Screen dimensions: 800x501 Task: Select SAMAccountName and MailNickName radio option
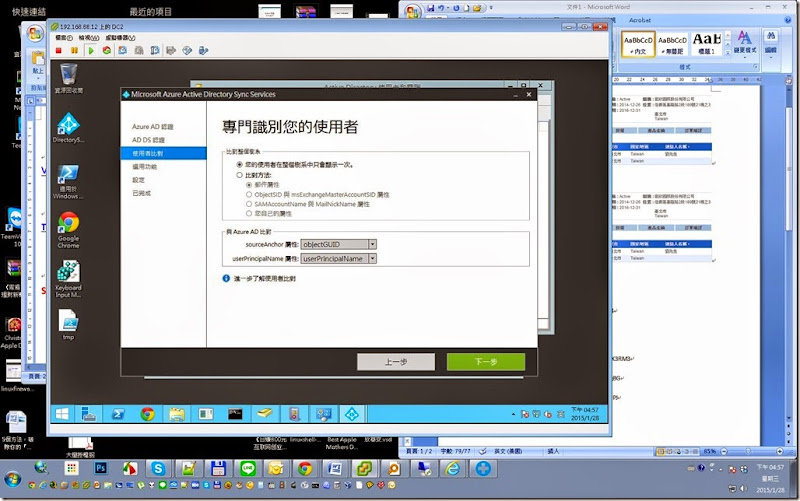tap(249, 204)
